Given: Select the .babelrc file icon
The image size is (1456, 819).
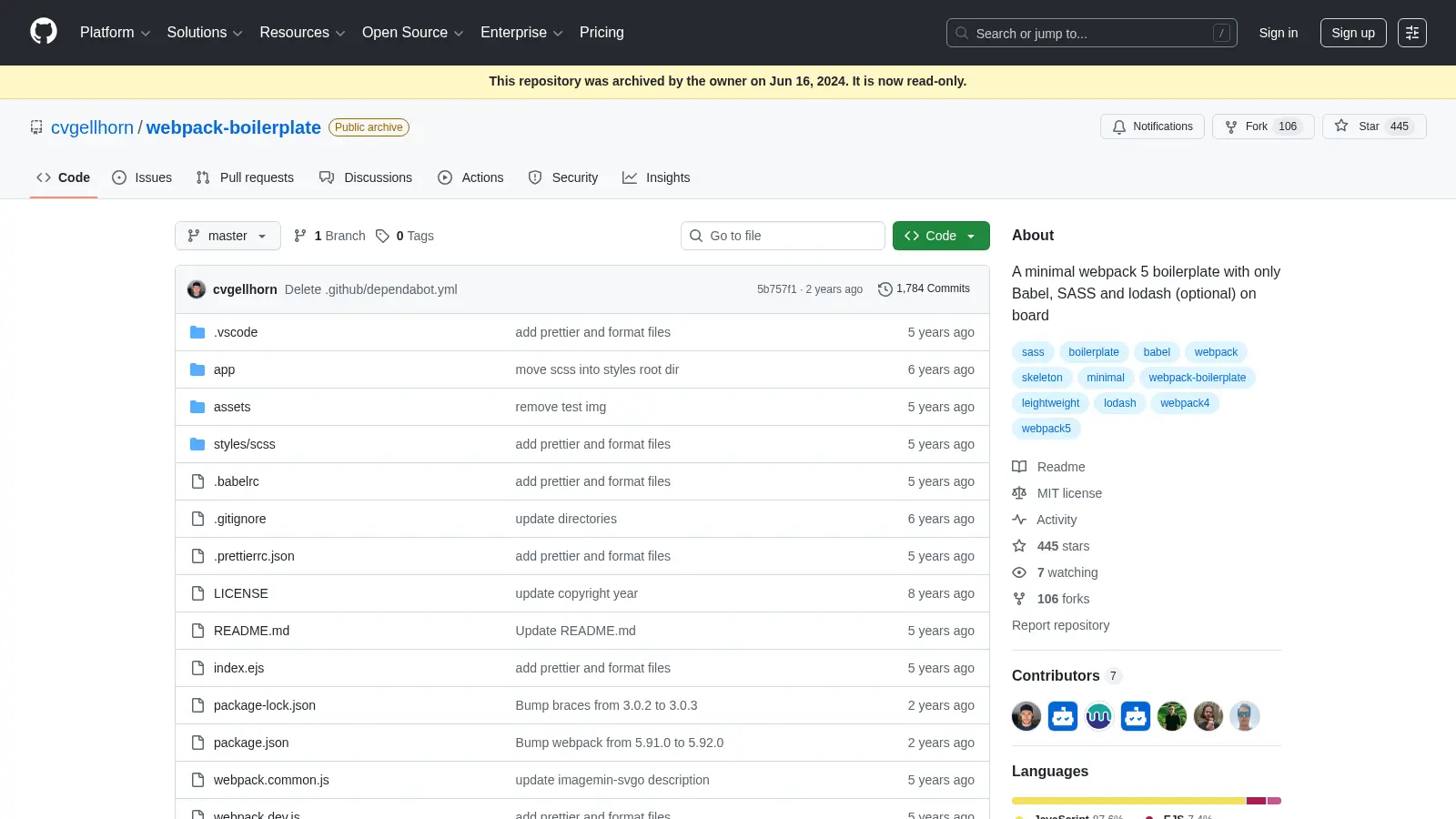Looking at the screenshot, I should [x=197, y=481].
